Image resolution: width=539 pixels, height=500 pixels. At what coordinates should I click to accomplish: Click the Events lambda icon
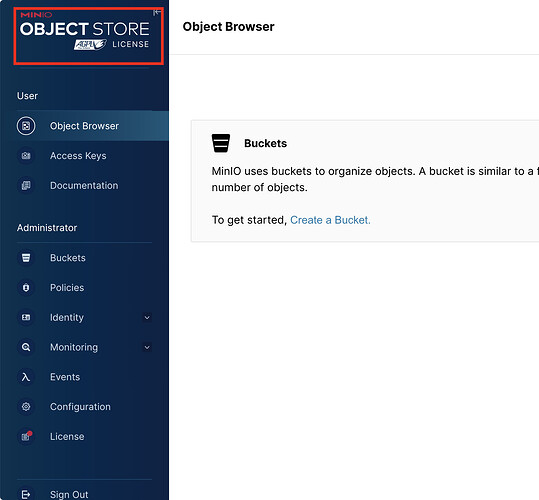(26, 377)
